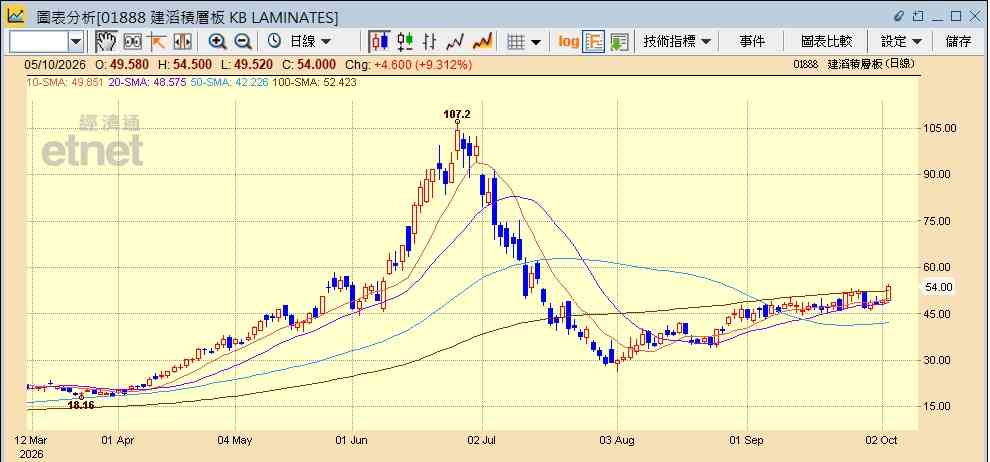The height and width of the screenshot is (462, 990).
Task: Click the closing price C: 54.000
Action: [309, 65]
